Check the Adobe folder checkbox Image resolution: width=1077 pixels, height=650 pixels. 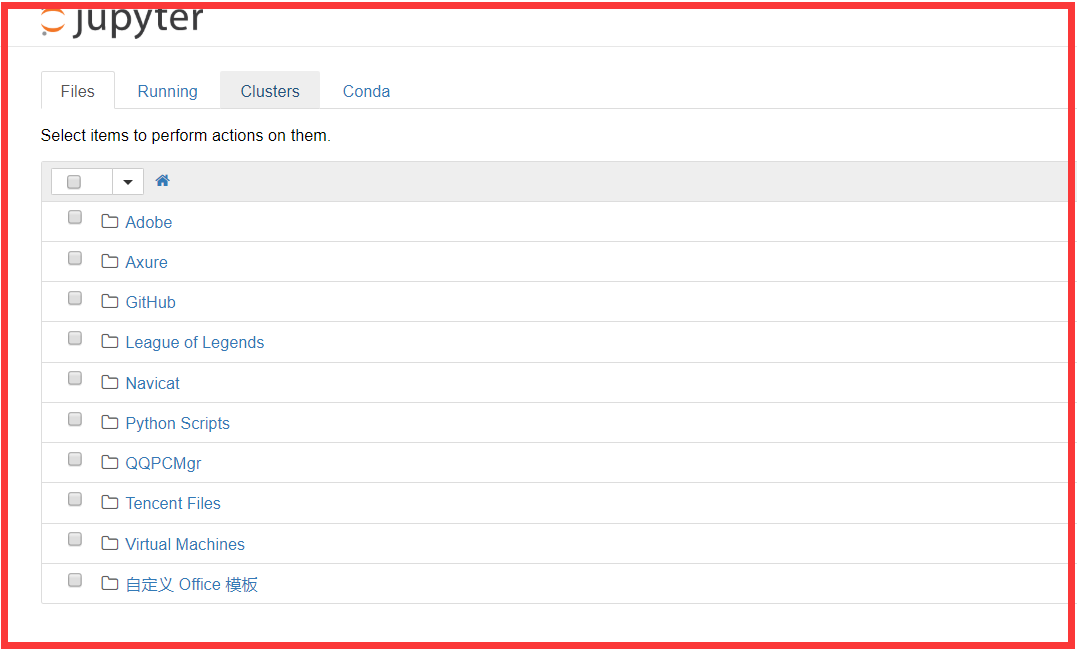point(75,217)
